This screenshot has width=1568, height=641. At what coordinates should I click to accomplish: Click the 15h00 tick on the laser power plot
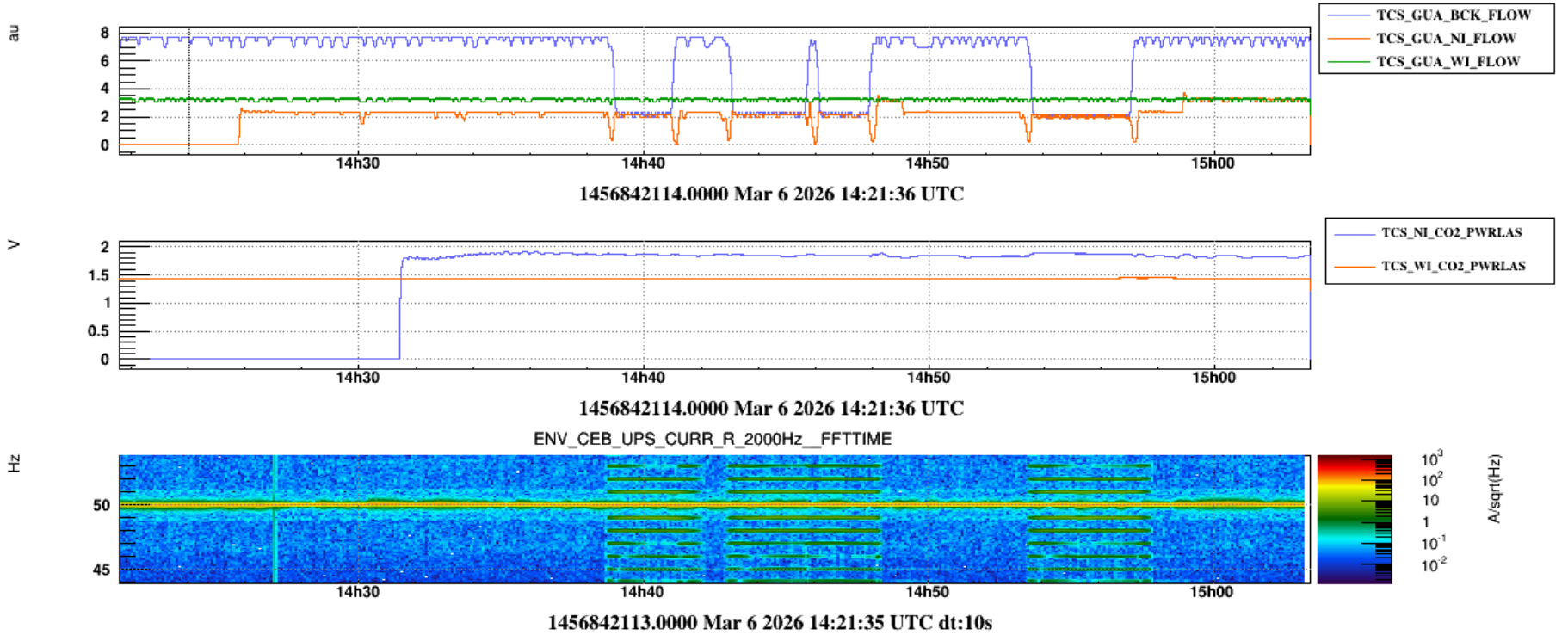click(1213, 378)
